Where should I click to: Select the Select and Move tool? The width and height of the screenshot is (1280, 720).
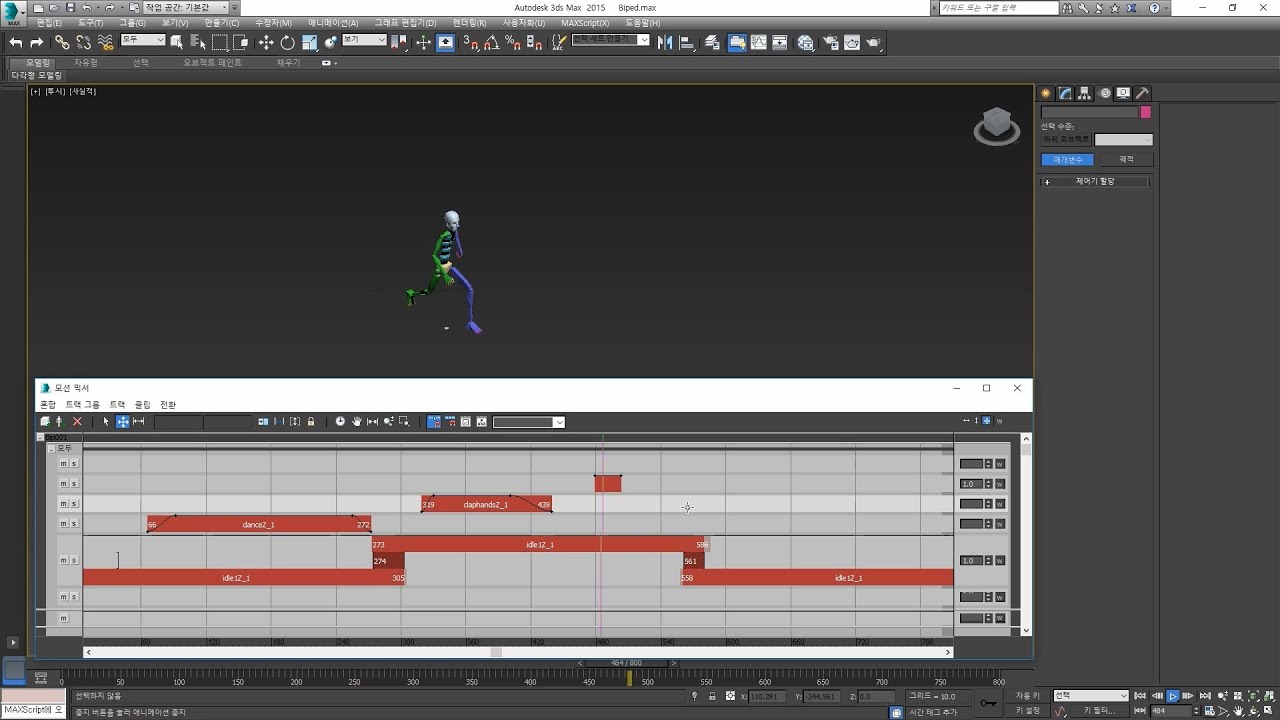coord(266,43)
